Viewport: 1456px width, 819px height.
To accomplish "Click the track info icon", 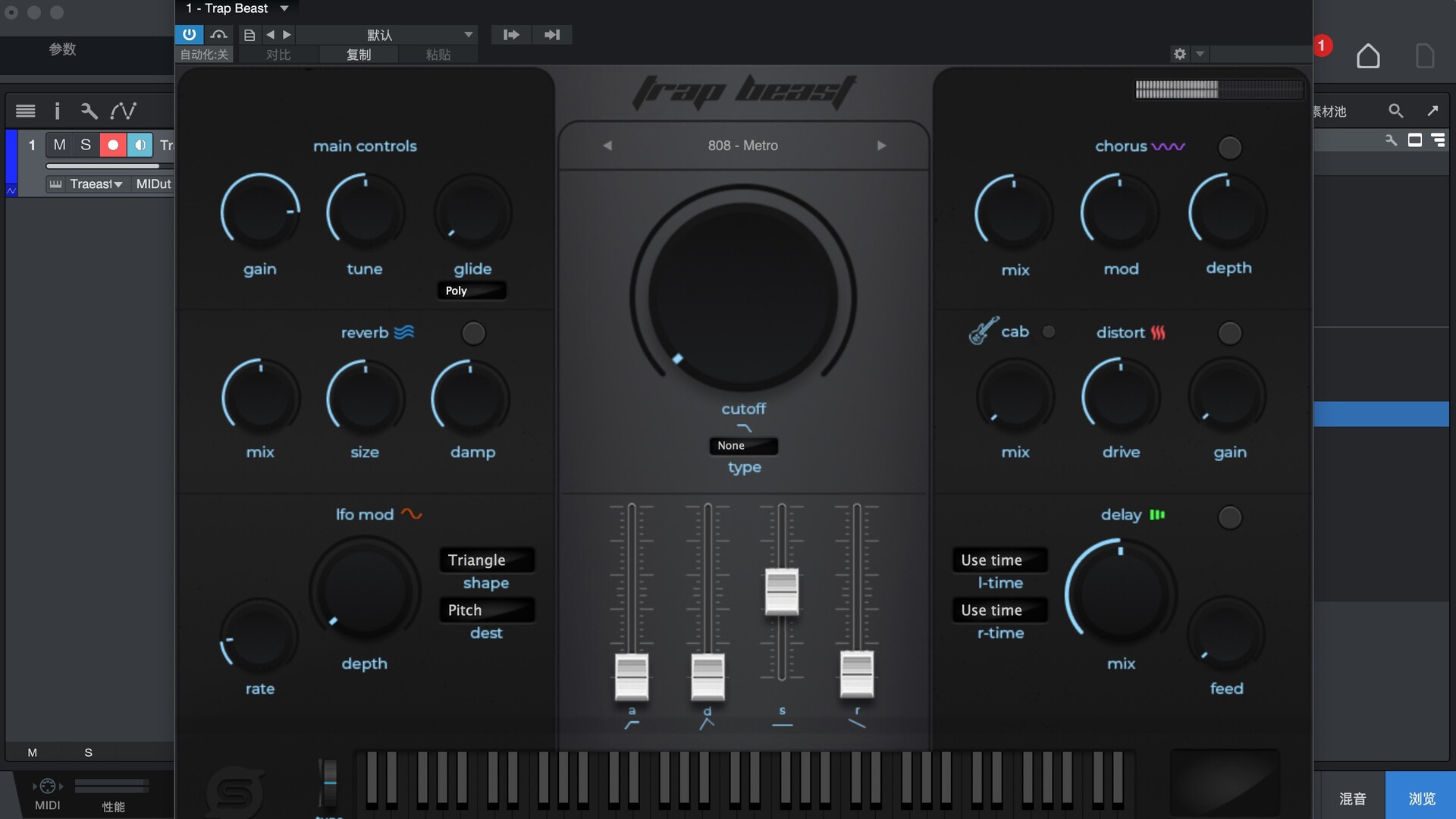I will 57,111.
